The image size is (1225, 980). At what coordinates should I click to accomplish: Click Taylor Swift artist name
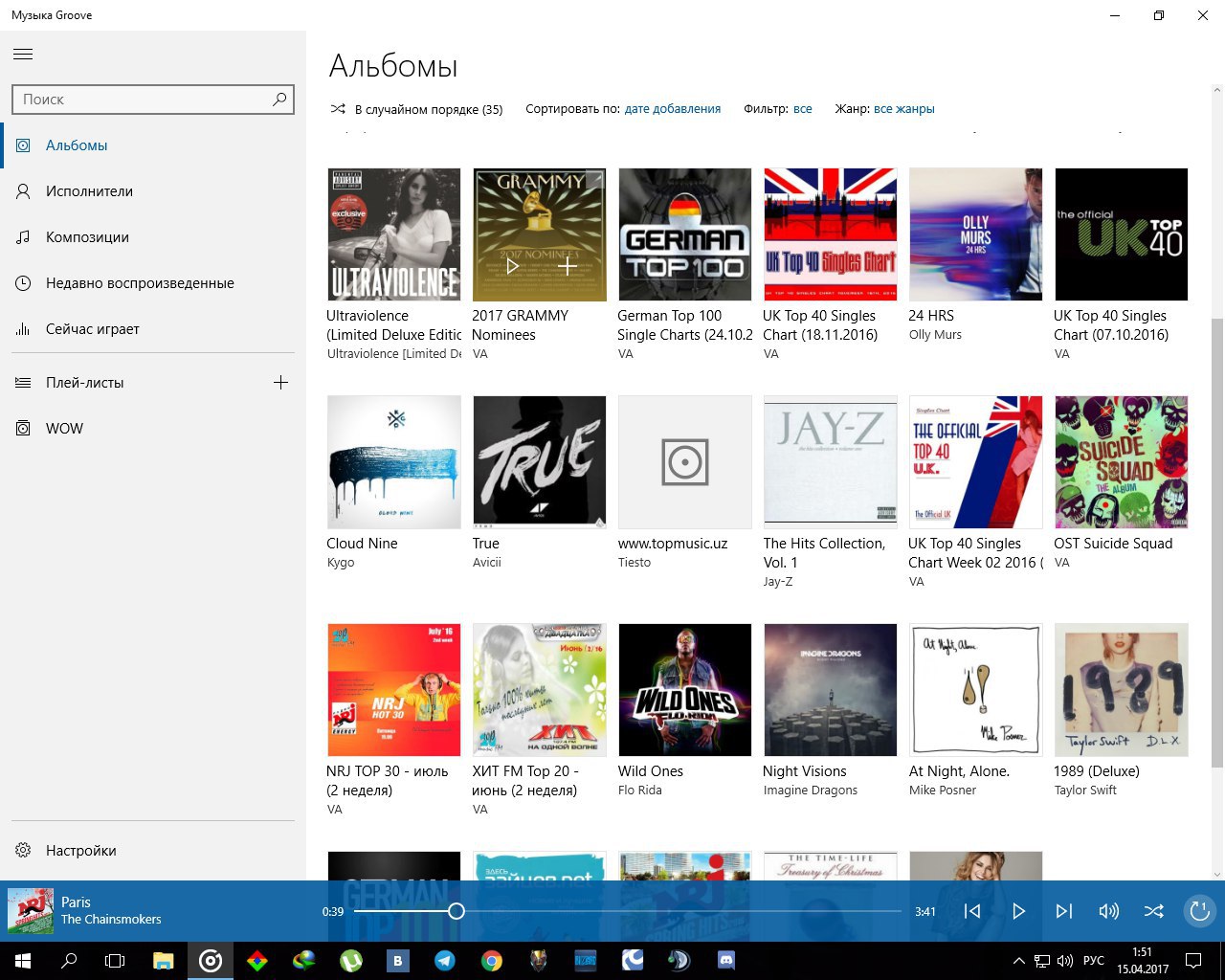pyautogui.click(x=1085, y=791)
